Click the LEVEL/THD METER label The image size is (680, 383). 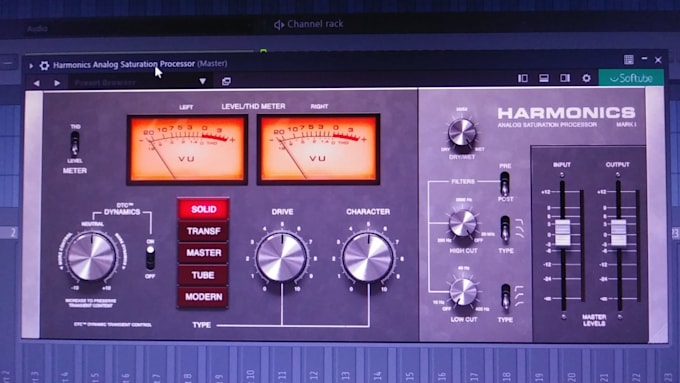tap(253, 106)
